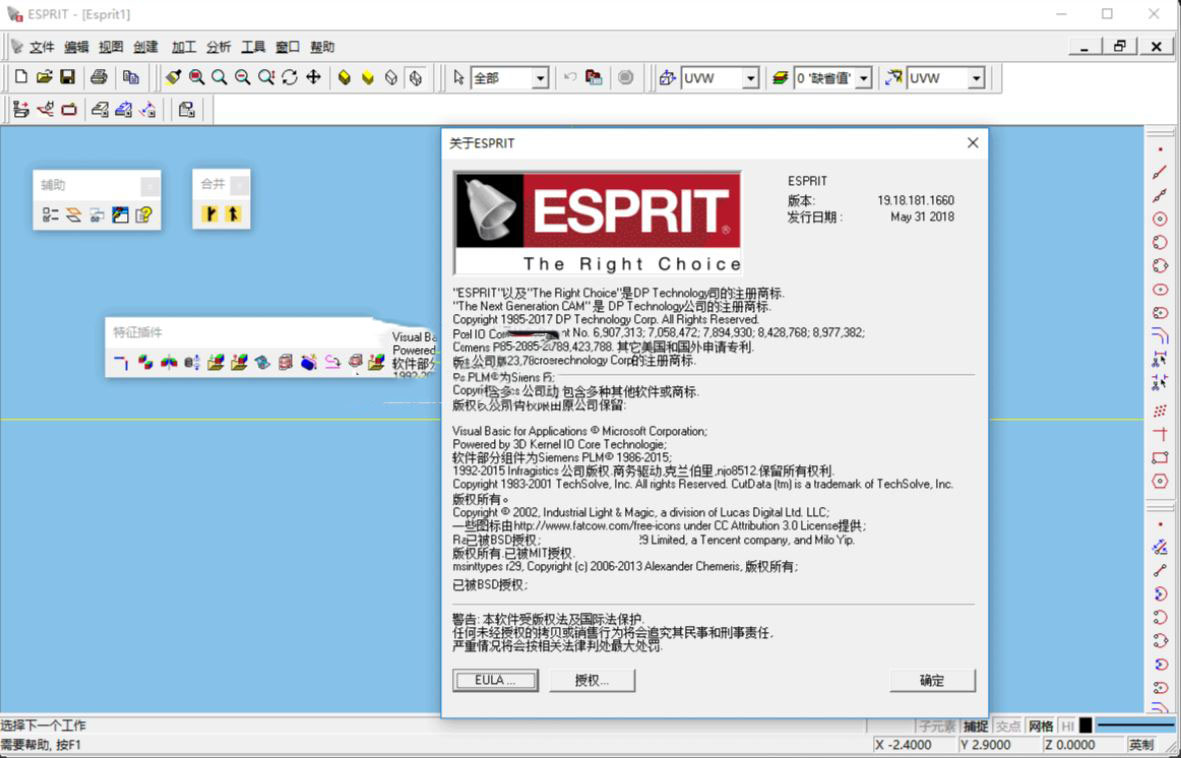The image size is (1181, 758).
Task: Toggle the 子元素 sub-element mode
Action: tap(937, 726)
